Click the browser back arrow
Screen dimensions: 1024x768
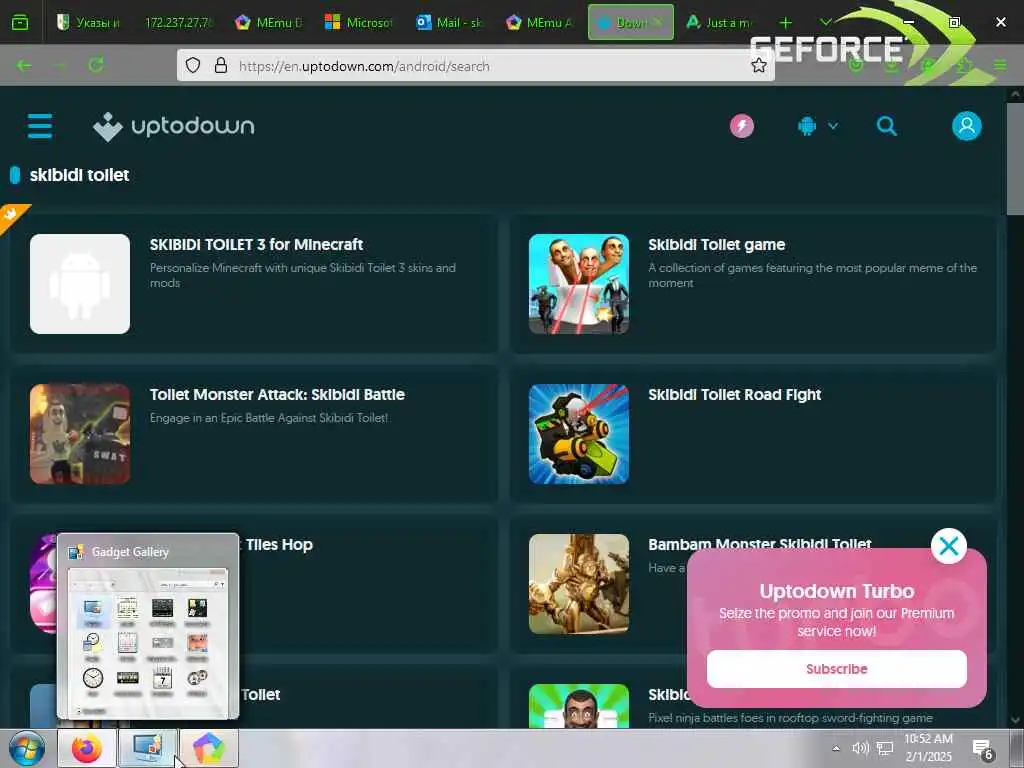tap(24, 65)
